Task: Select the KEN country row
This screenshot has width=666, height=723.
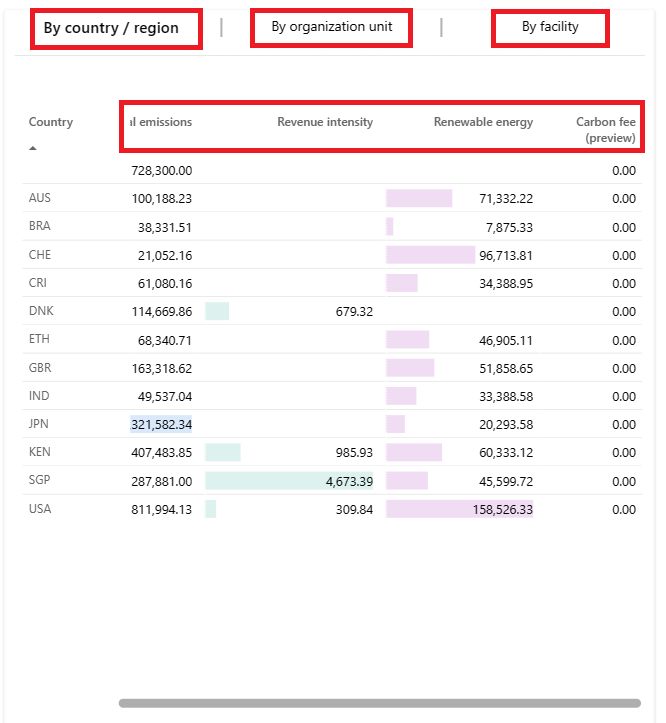Action: (332, 452)
